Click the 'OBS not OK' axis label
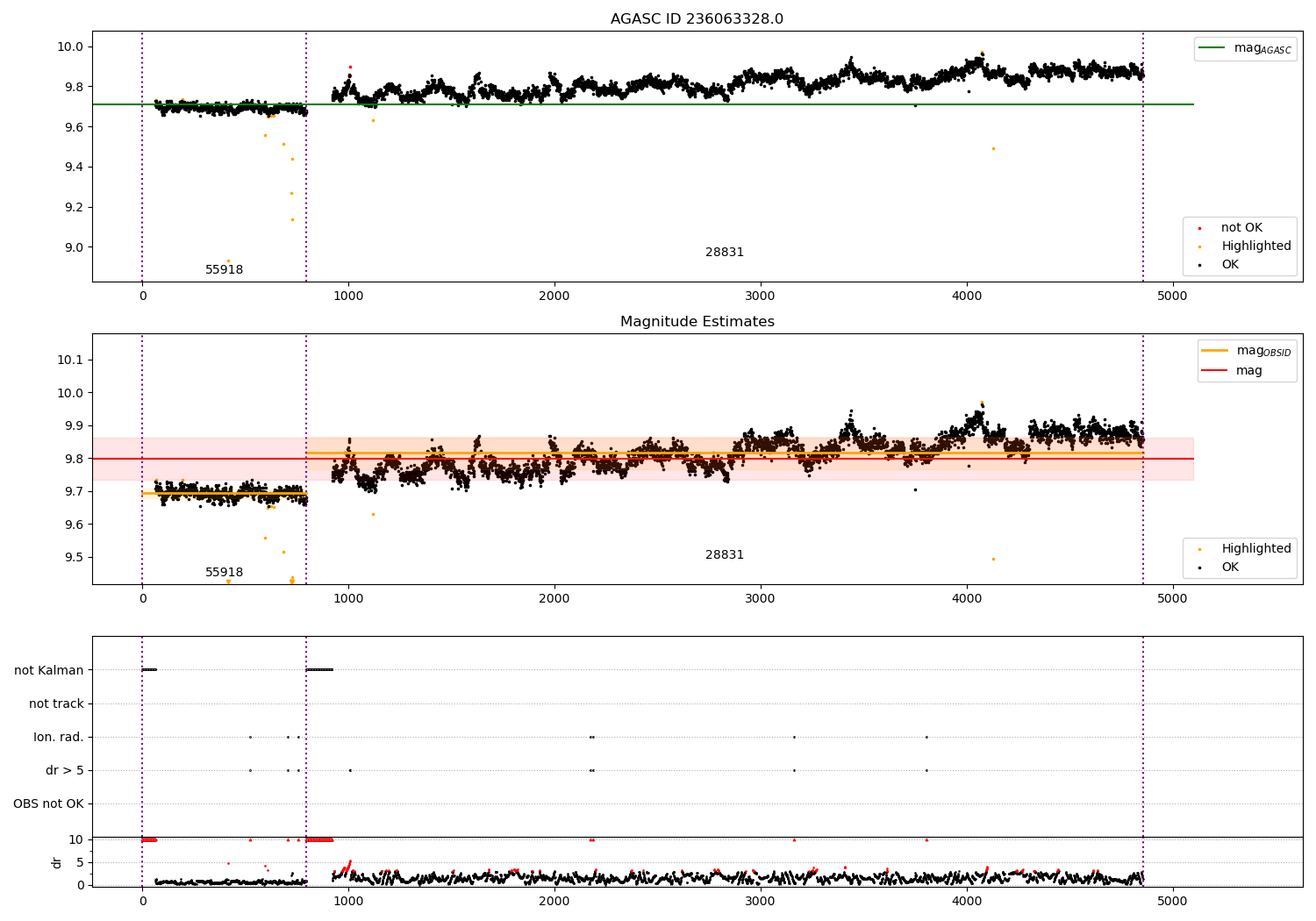This screenshot has height=921, width=1316. tap(48, 803)
